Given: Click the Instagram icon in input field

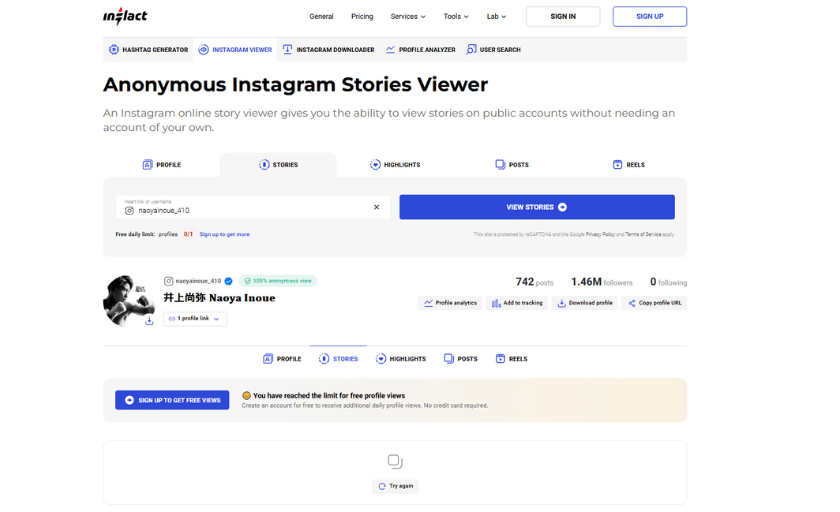Looking at the screenshot, I should (x=129, y=210).
